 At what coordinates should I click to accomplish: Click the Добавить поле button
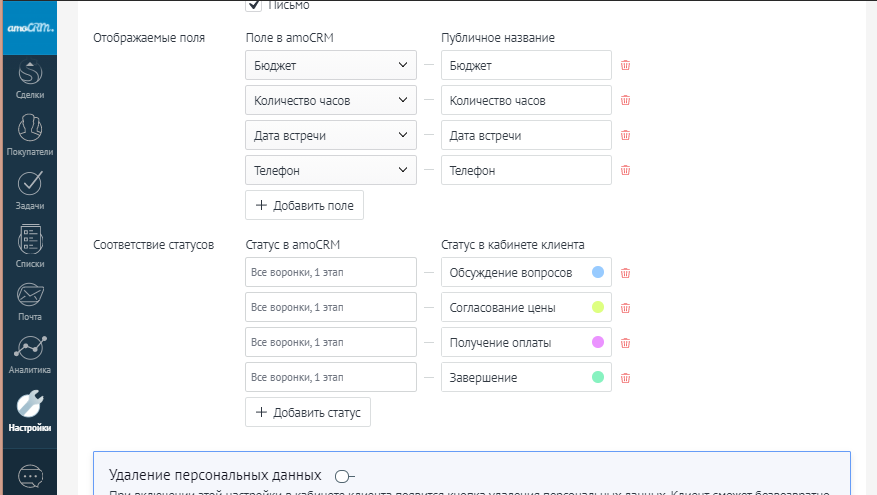(305, 205)
